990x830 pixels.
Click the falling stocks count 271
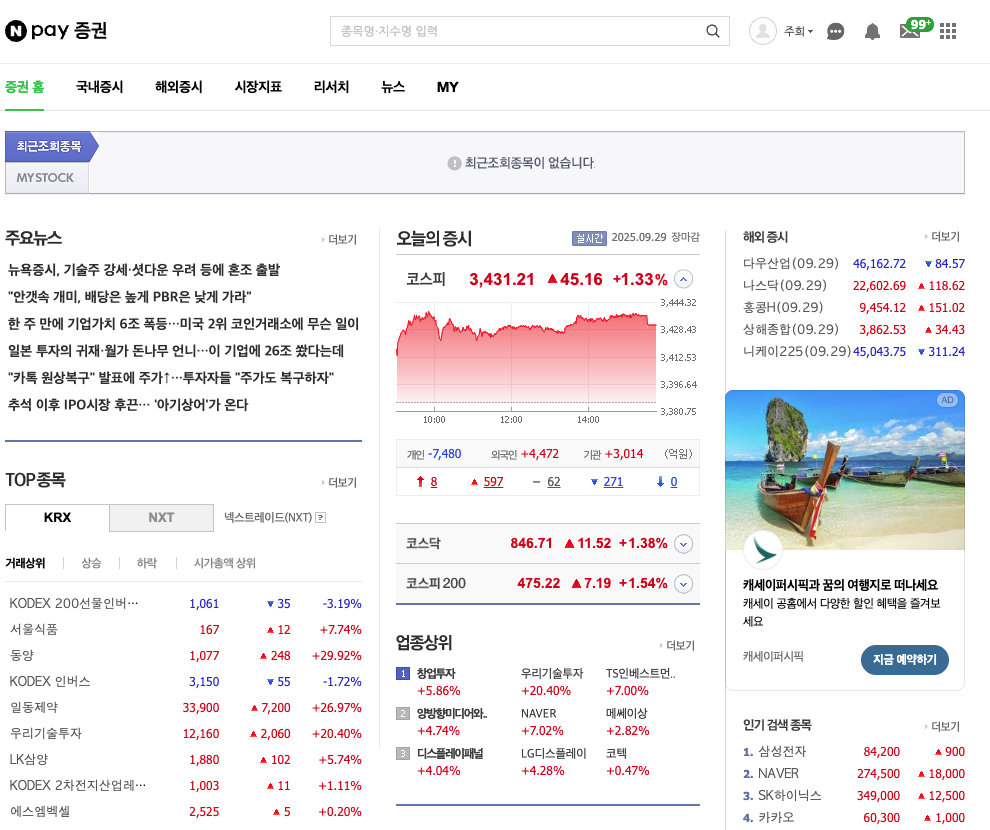613,482
